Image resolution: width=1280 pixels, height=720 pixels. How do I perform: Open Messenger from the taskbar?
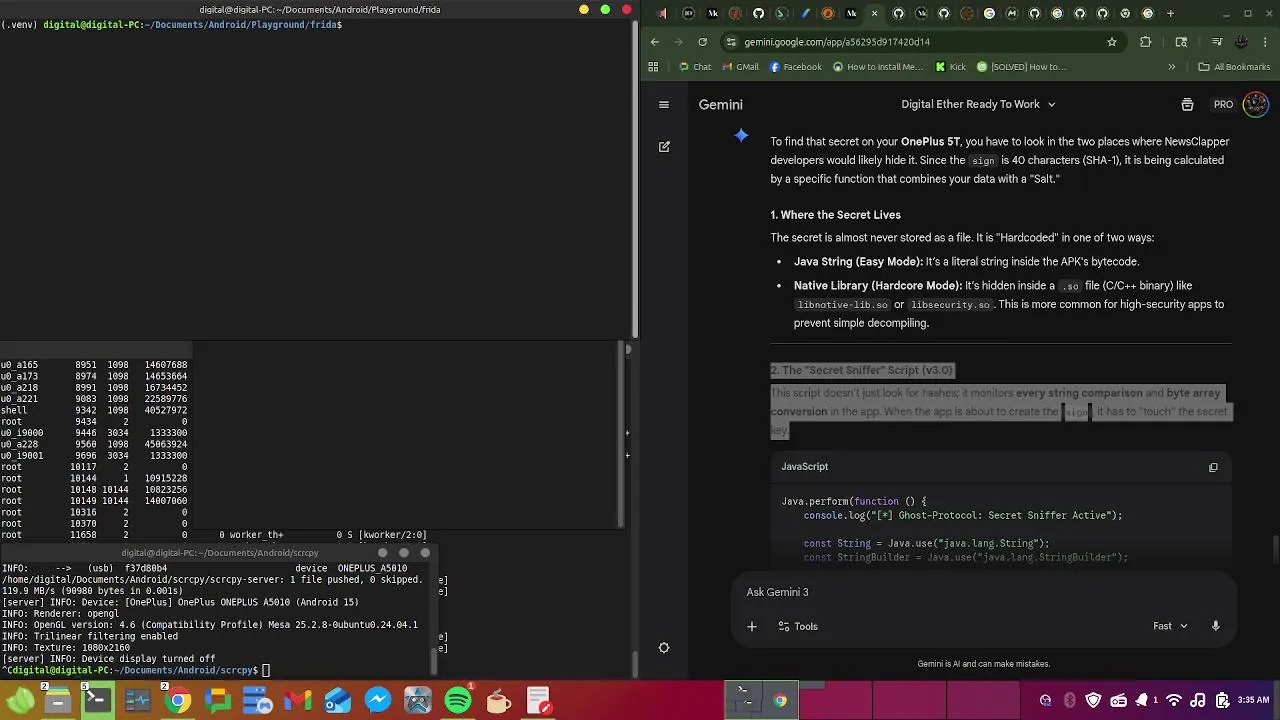[x=378, y=700]
